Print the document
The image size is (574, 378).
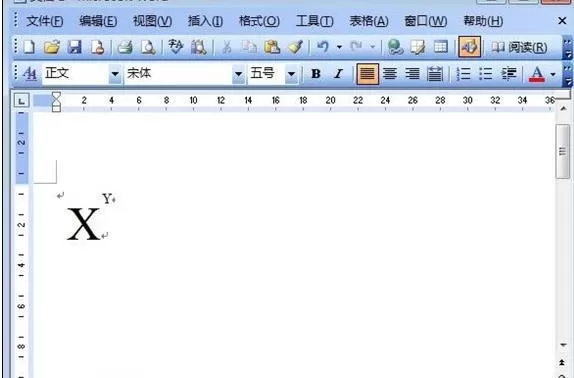click(125, 47)
